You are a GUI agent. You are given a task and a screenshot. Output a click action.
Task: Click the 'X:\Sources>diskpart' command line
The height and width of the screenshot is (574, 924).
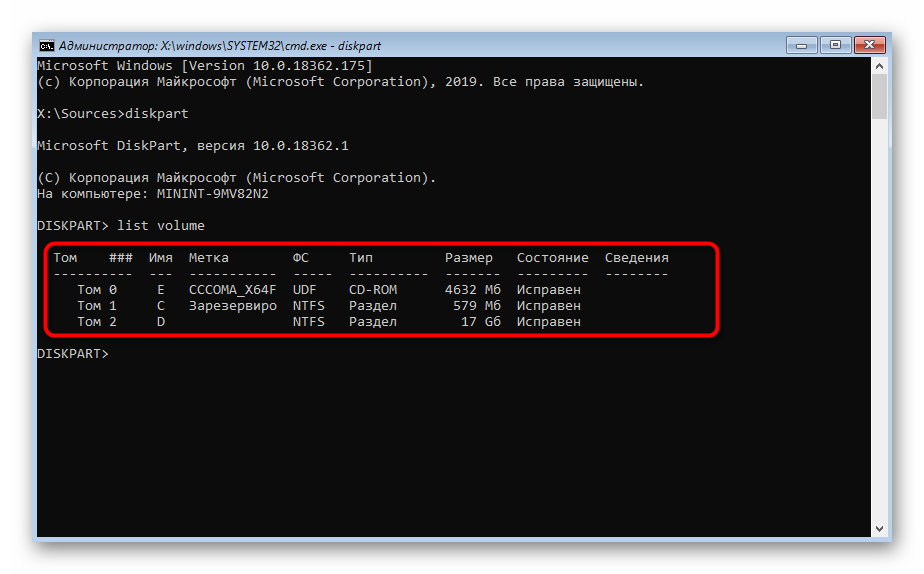[113, 113]
